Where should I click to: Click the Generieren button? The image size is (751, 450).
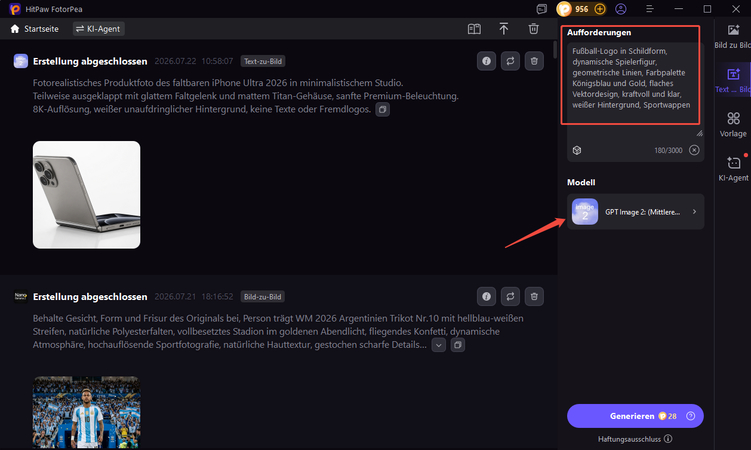click(635, 416)
